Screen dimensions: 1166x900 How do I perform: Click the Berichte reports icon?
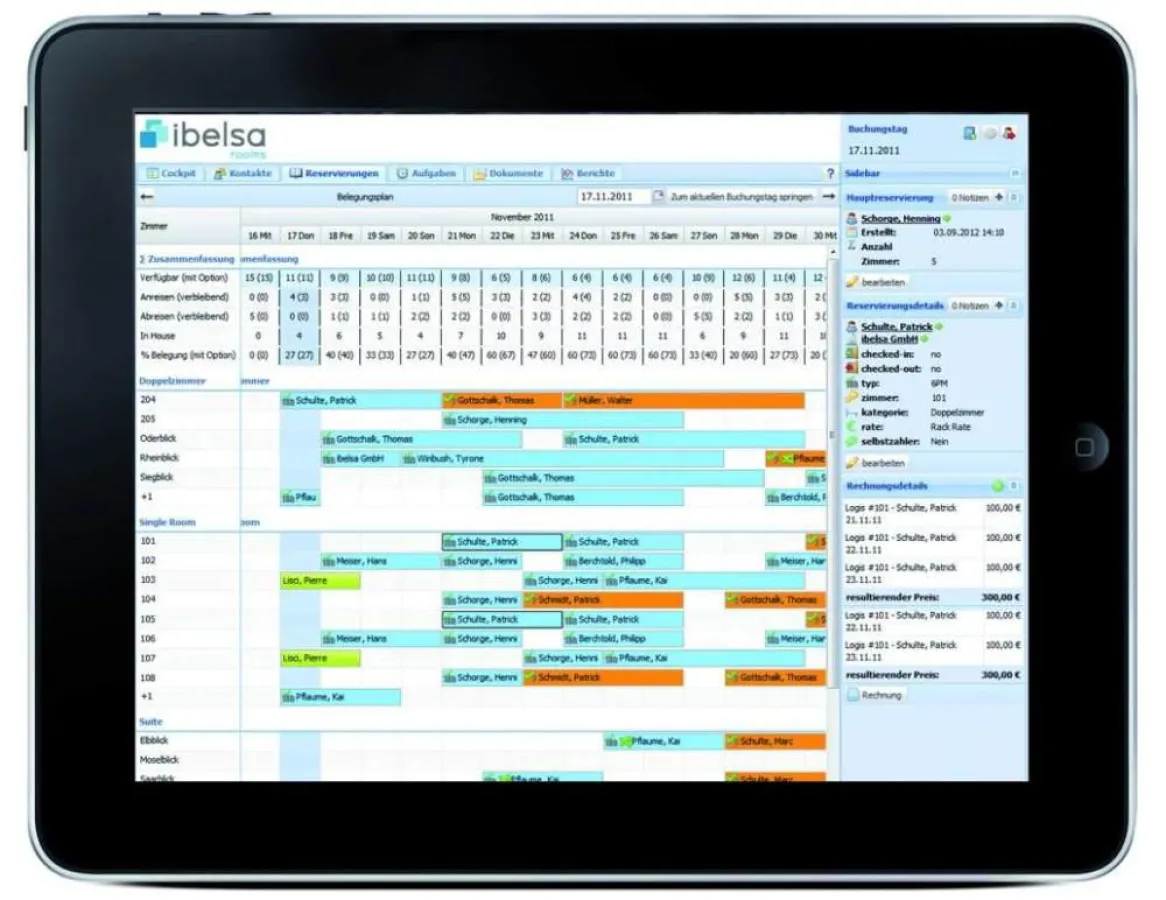pos(566,173)
